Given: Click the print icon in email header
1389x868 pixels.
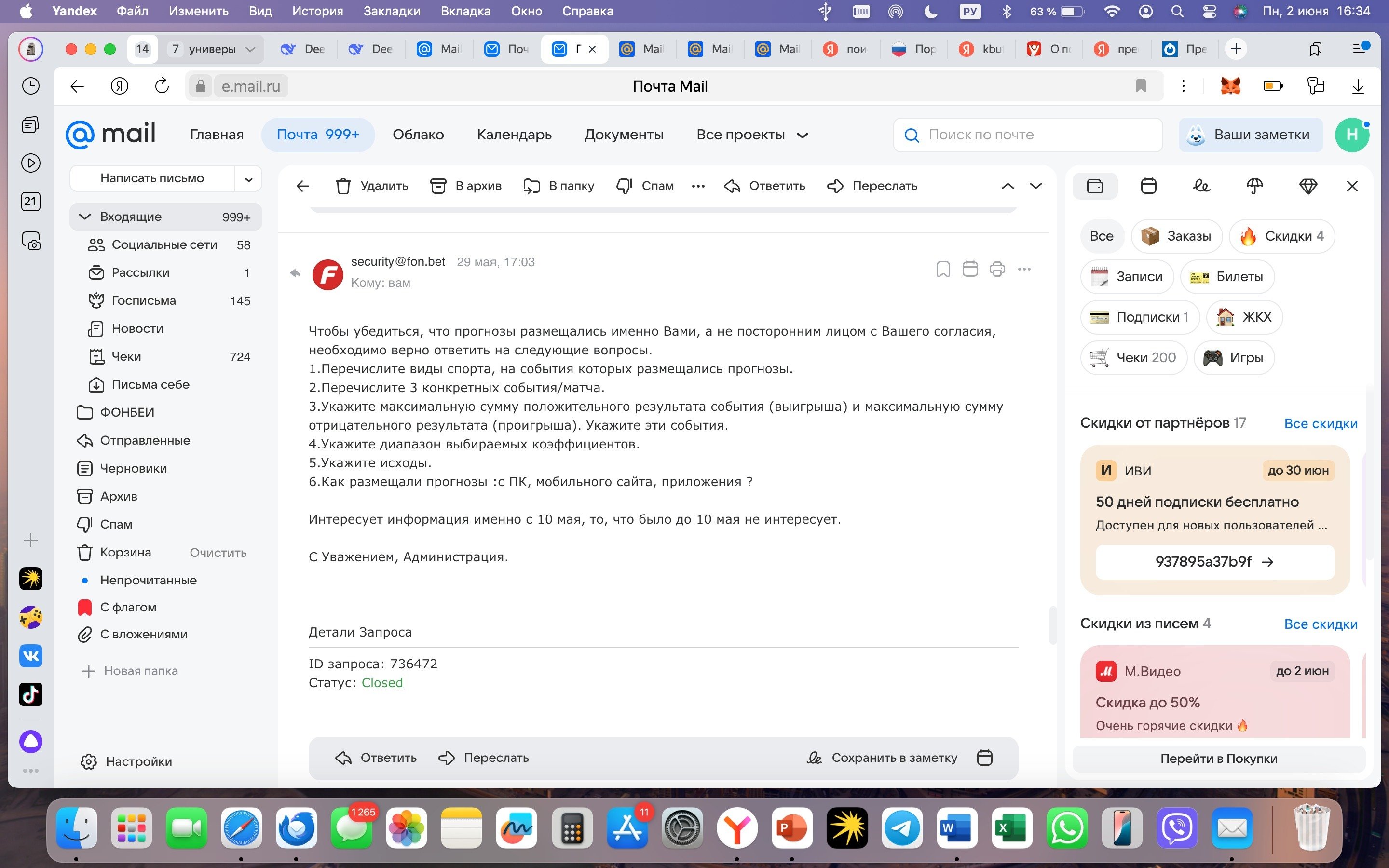Looking at the screenshot, I should point(997,269).
